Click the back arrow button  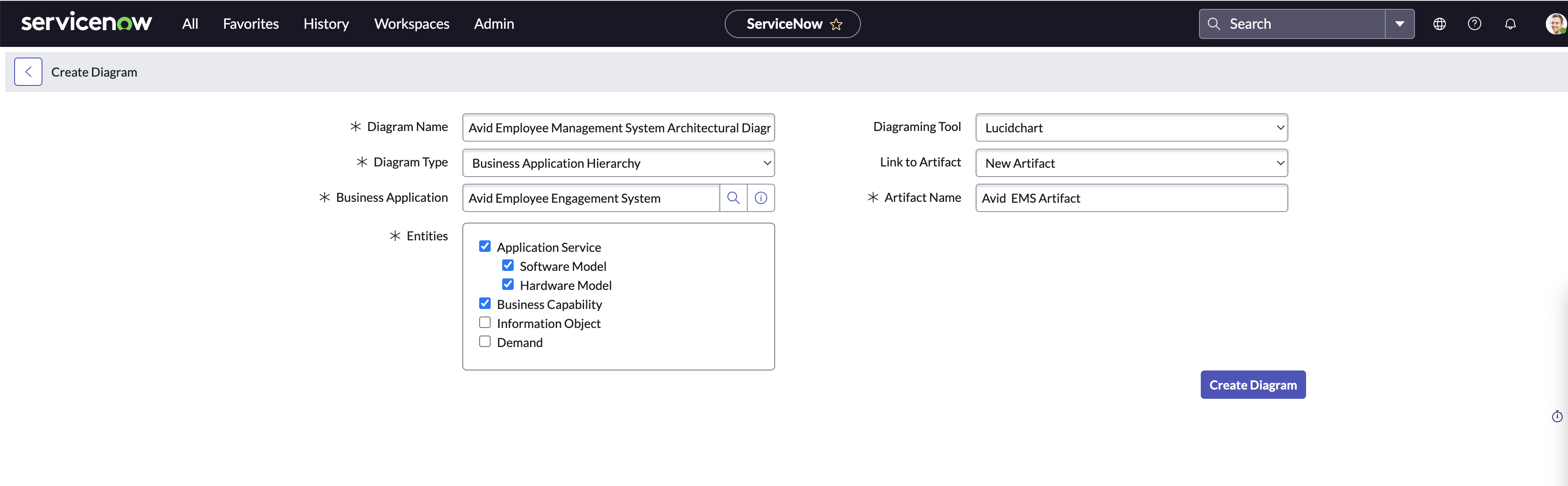click(28, 72)
